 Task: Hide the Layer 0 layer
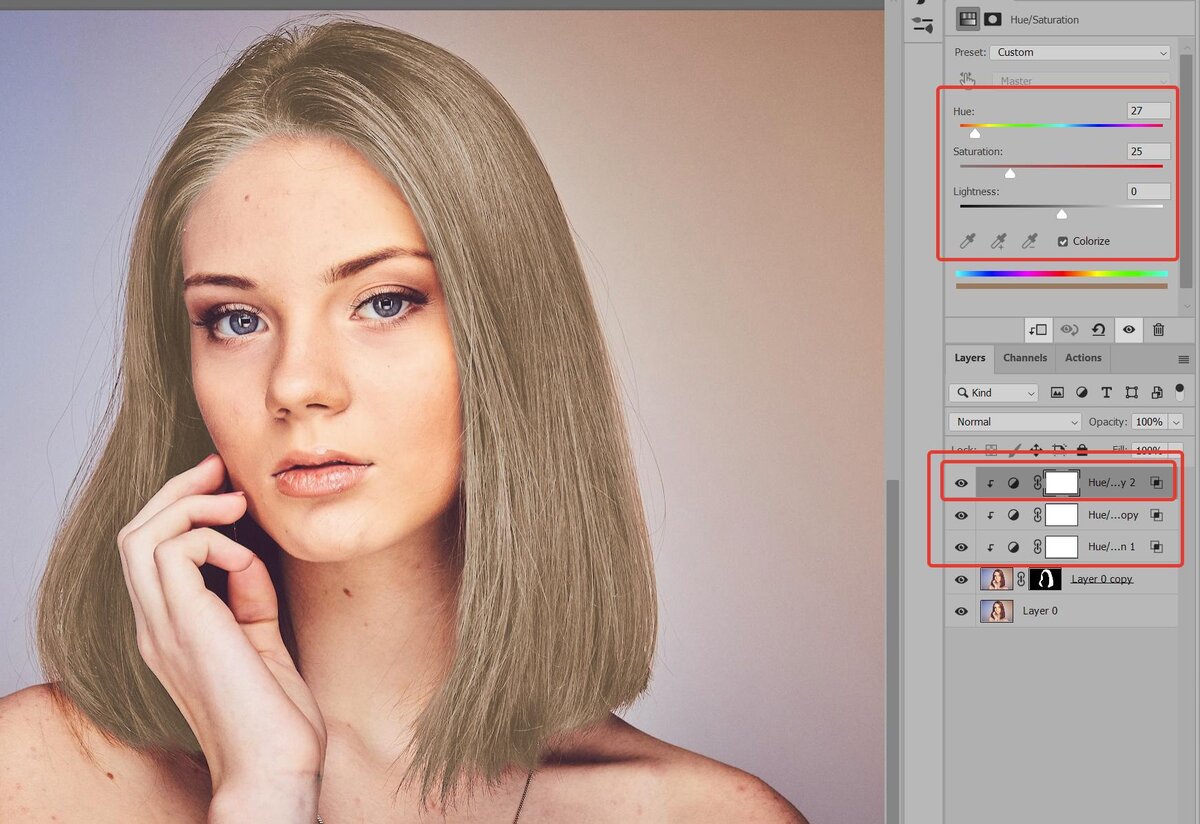(x=961, y=610)
